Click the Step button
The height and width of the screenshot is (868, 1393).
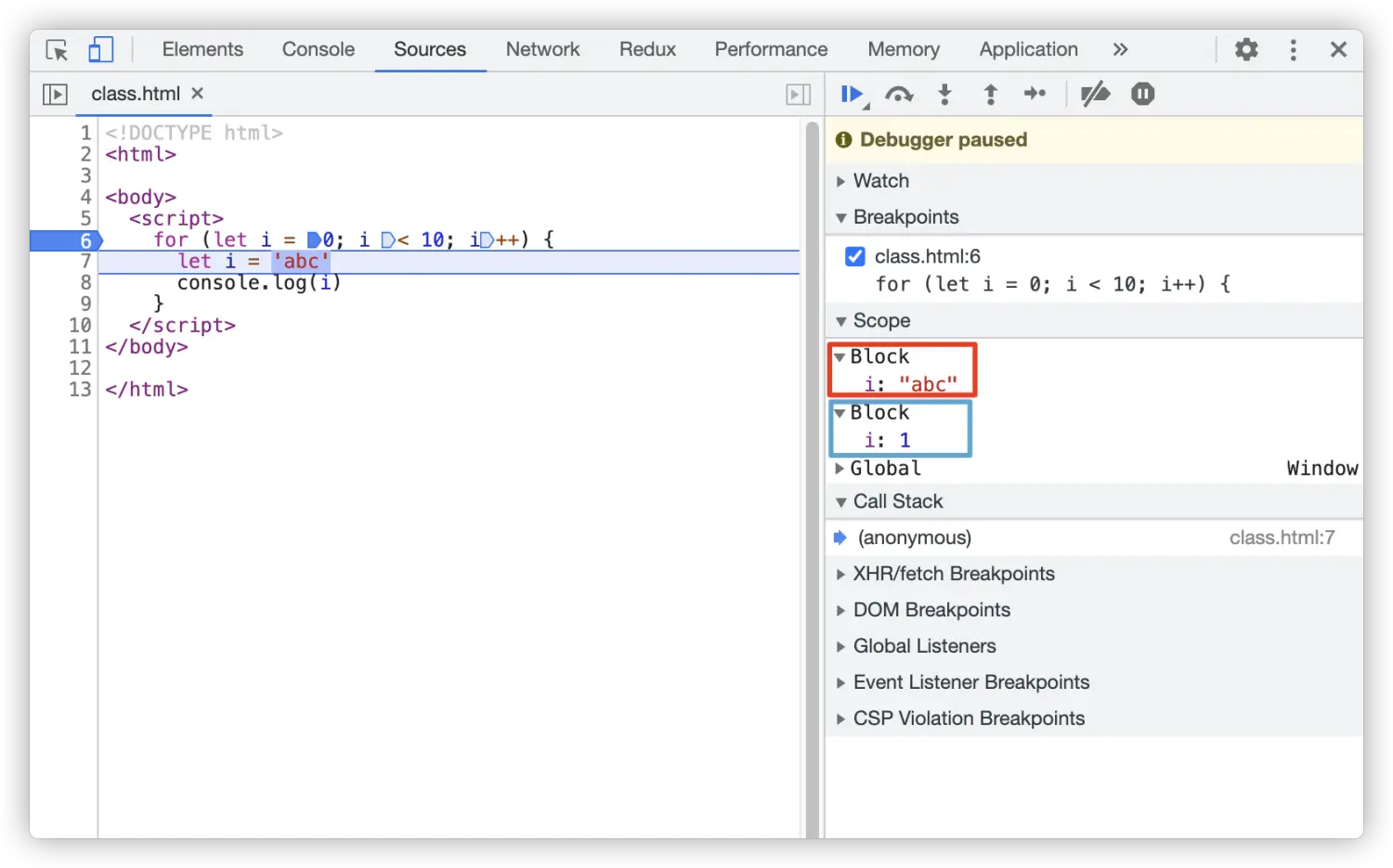pyautogui.click(x=1035, y=93)
